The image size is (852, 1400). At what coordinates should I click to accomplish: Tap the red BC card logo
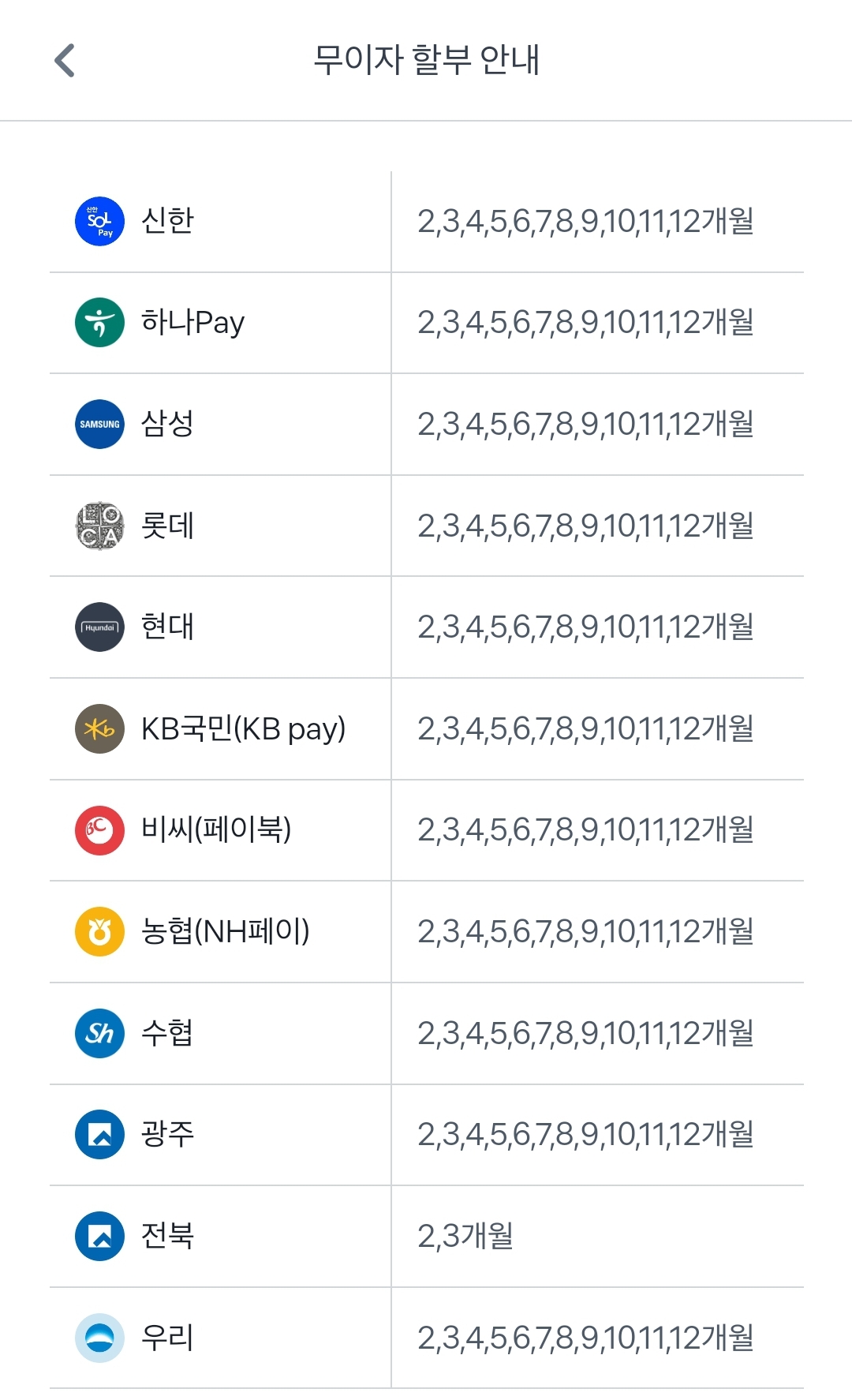coord(99,830)
